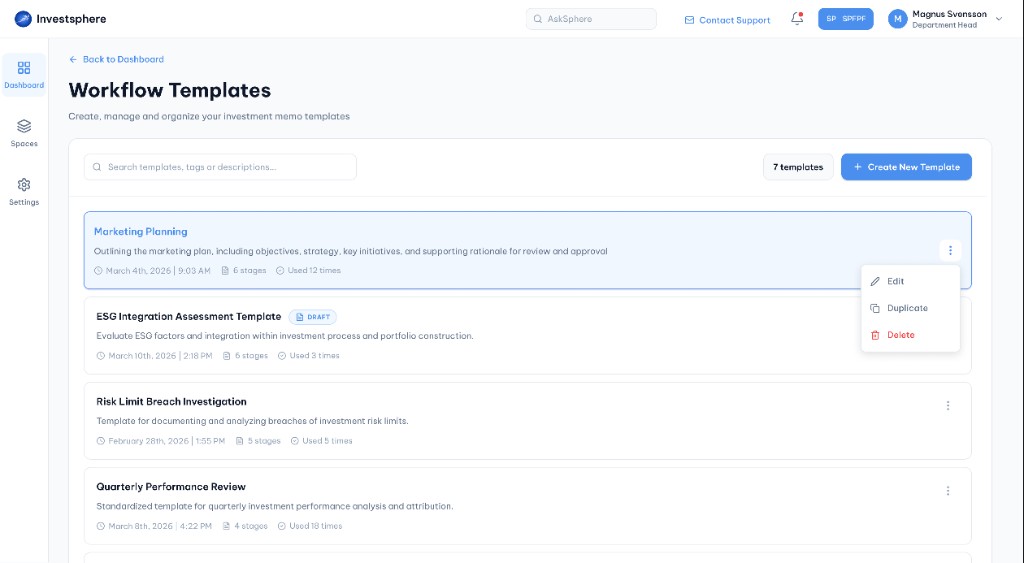Click the copy icon next to Duplicate
1024x563 pixels.
(875, 308)
